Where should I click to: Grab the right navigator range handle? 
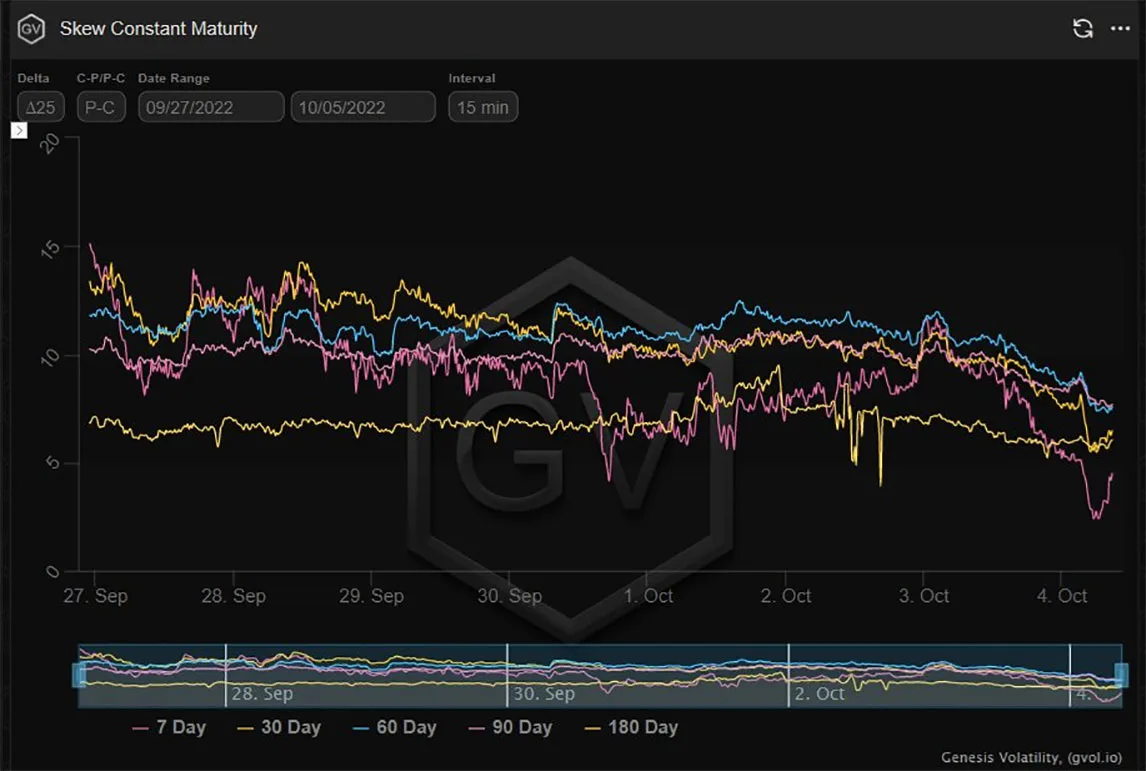click(1121, 675)
